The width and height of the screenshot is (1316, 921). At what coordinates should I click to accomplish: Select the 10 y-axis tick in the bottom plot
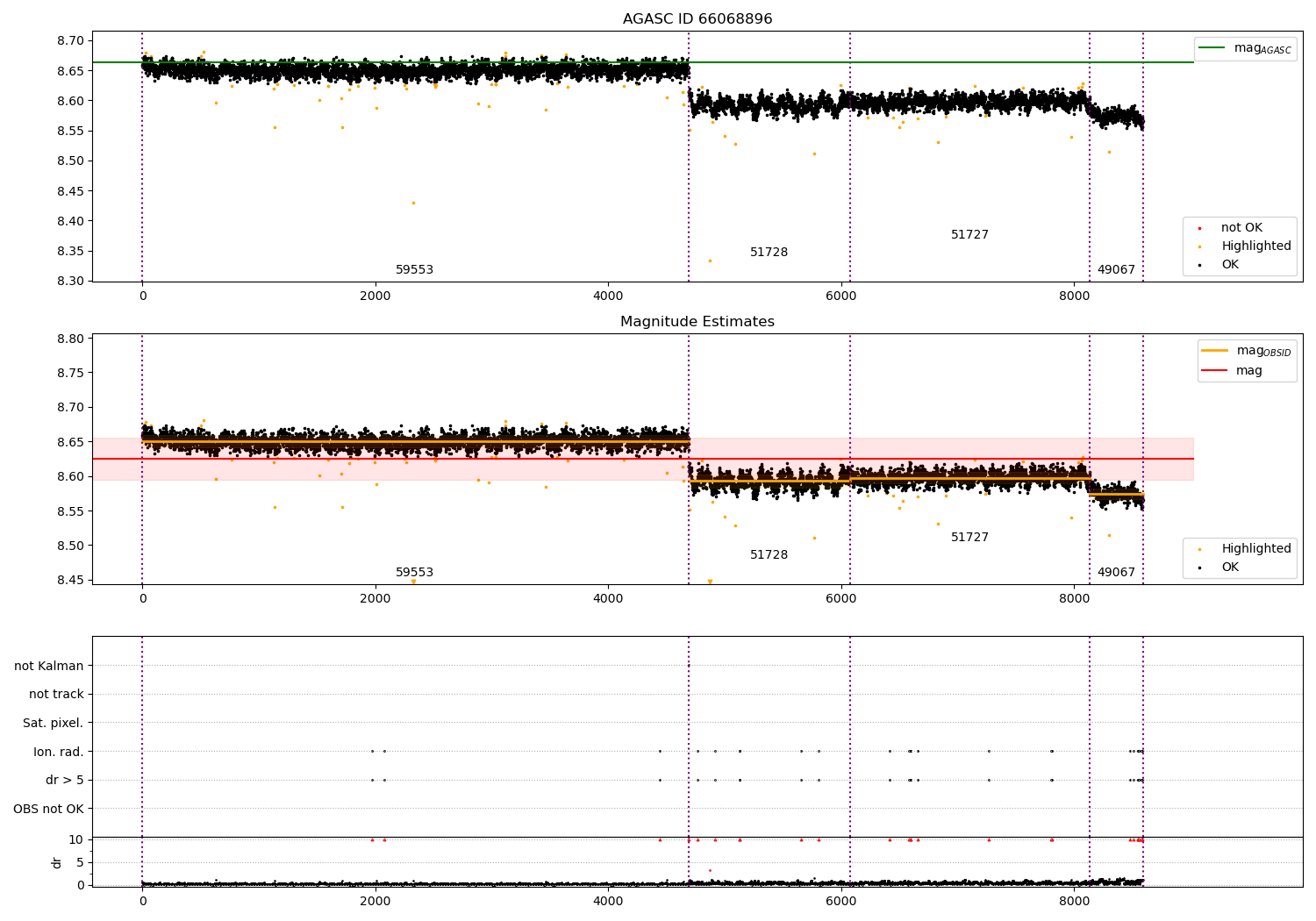(76, 840)
